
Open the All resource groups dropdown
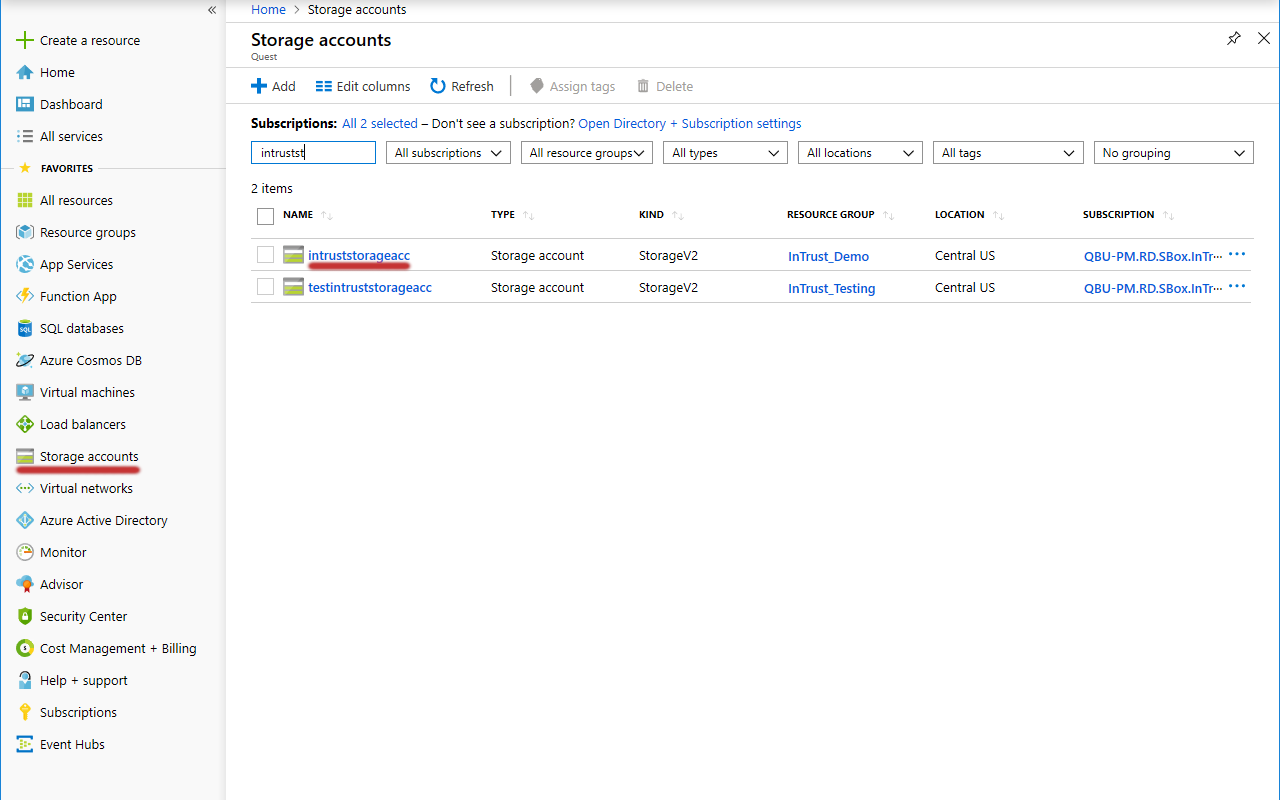(587, 153)
